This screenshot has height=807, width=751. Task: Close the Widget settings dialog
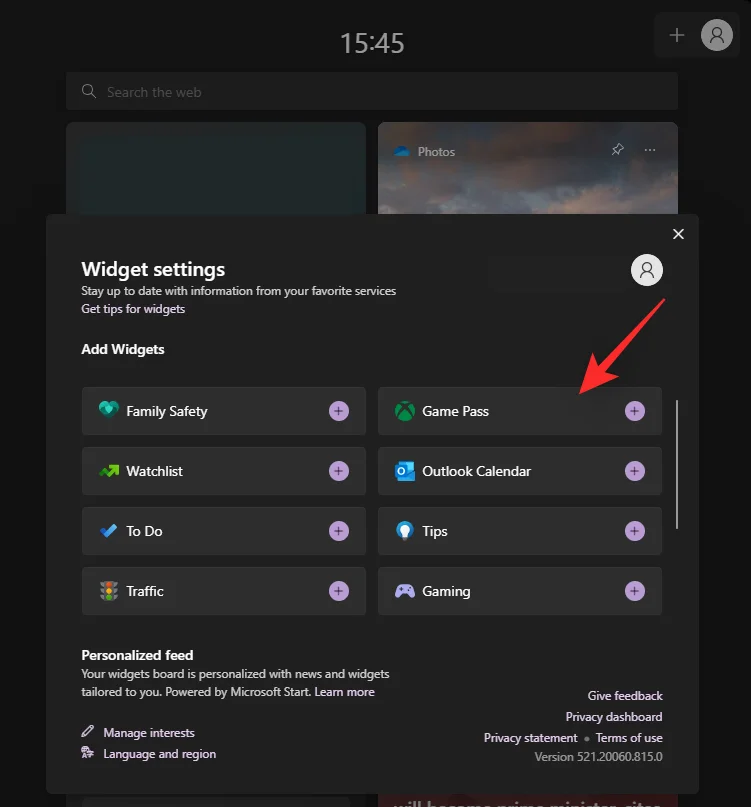(678, 234)
